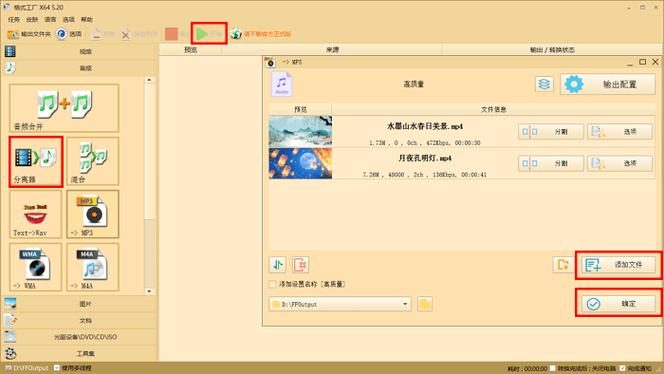Click the 文件信息 column header in dialog
Viewport: 664px width, 374px height.
pos(493,109)
